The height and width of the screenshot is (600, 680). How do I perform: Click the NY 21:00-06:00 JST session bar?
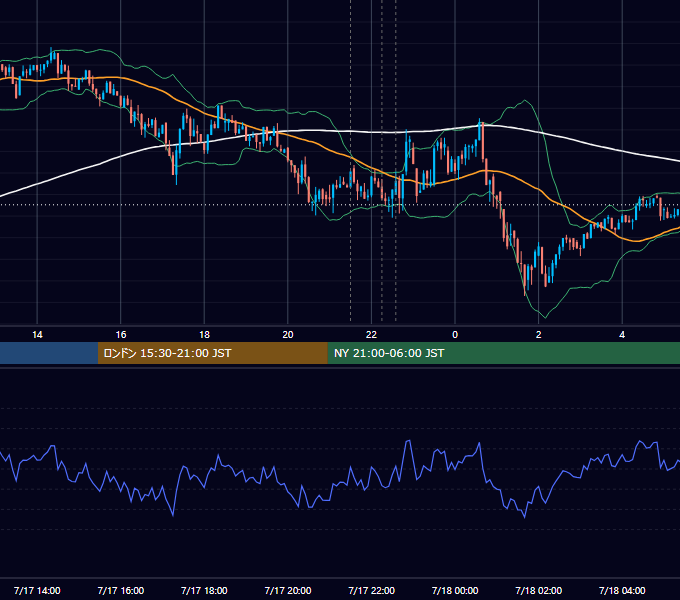503,353
